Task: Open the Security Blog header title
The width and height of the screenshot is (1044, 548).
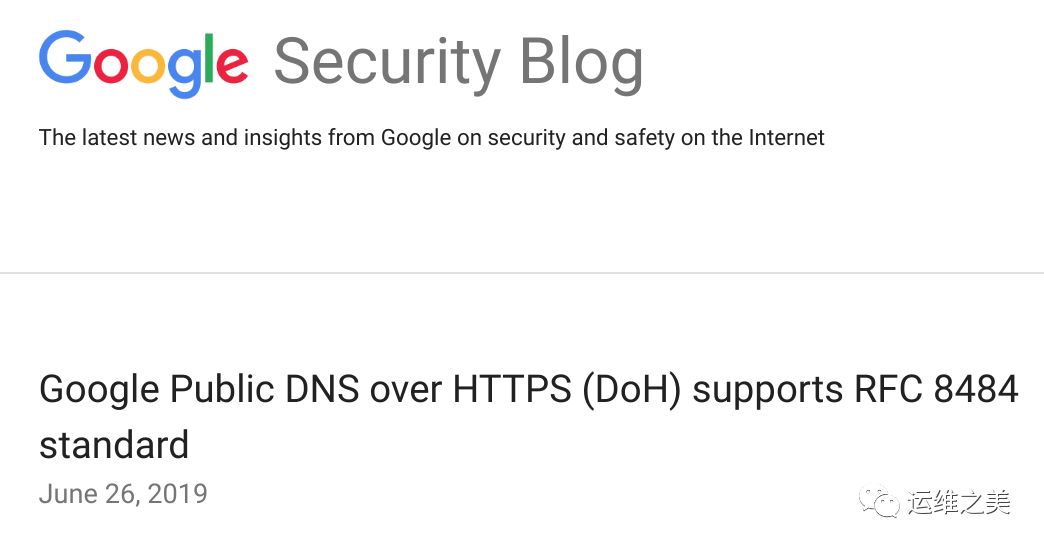Action: [458, 64]
